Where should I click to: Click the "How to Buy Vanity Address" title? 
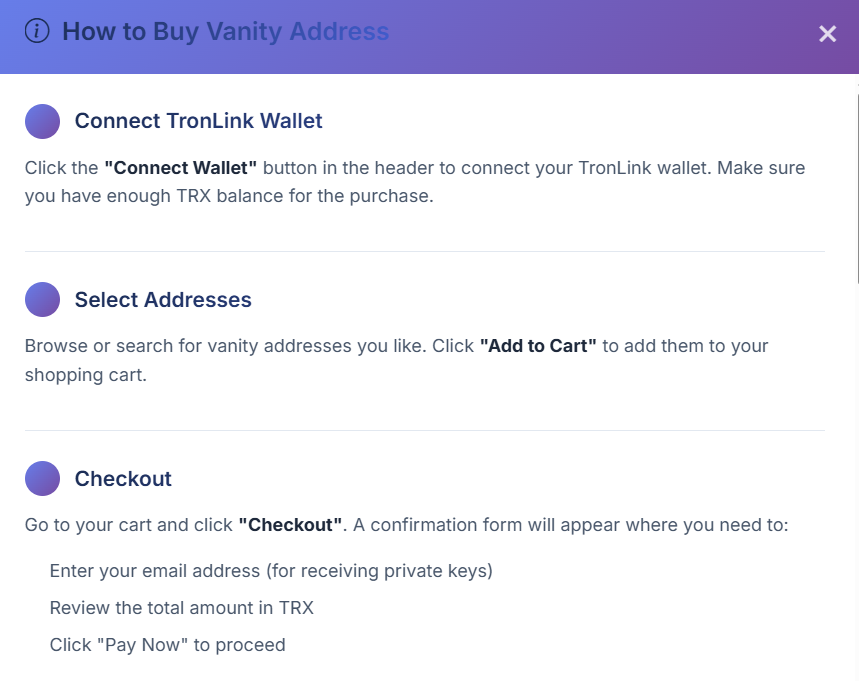[x=225, y=32]
